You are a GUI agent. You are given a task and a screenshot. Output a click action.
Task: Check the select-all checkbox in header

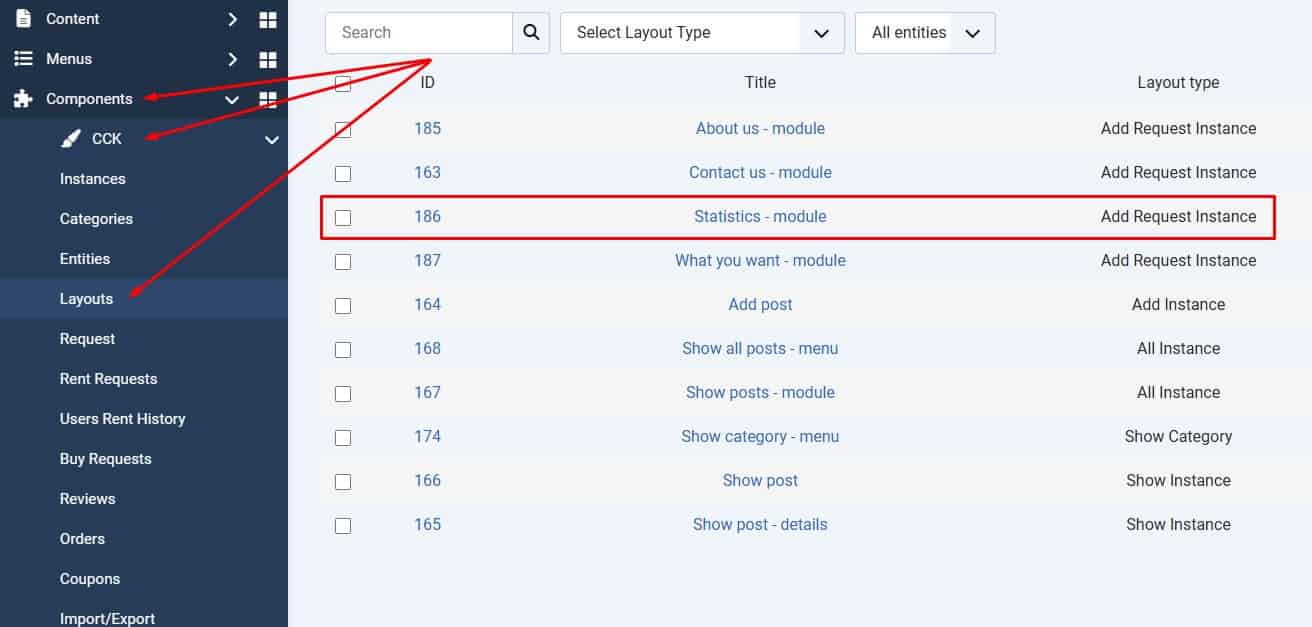tap(343, 83)
